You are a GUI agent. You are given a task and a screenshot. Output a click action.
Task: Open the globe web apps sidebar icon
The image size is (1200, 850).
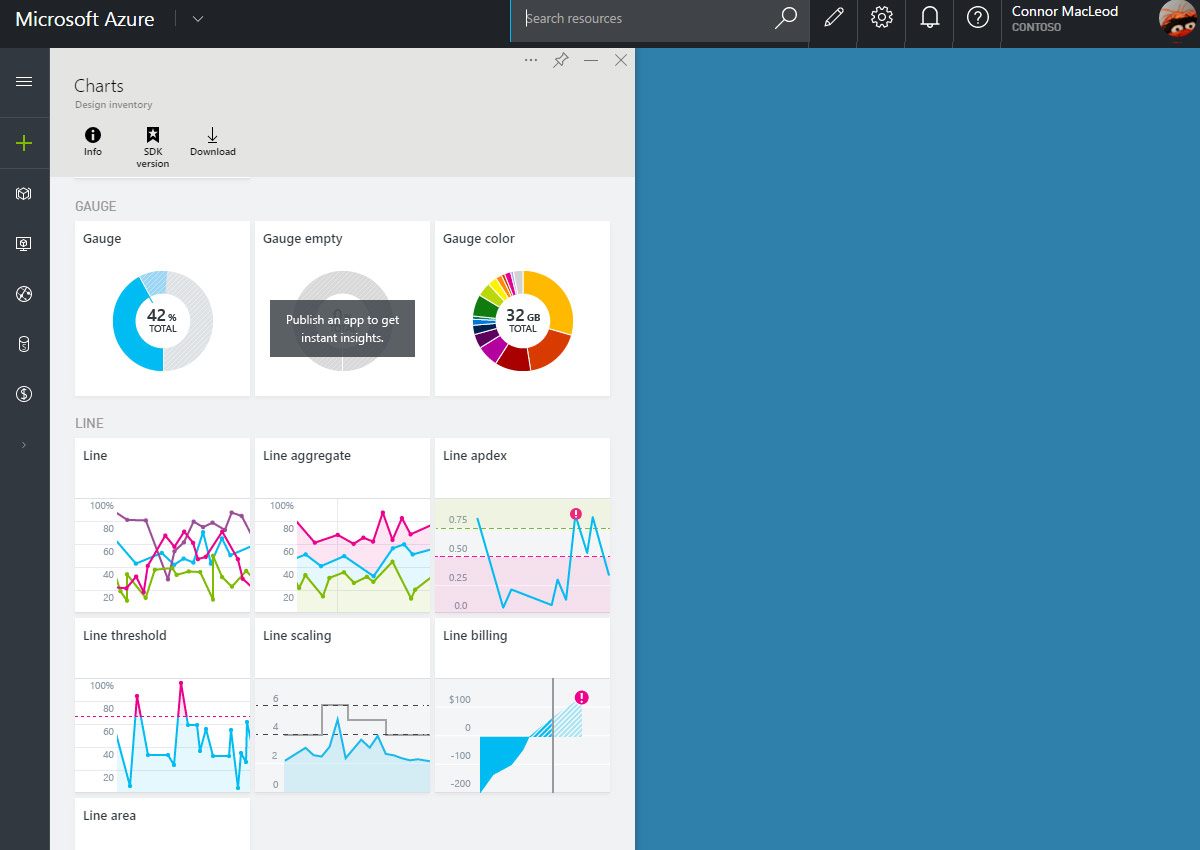click(x=24, y=294)
